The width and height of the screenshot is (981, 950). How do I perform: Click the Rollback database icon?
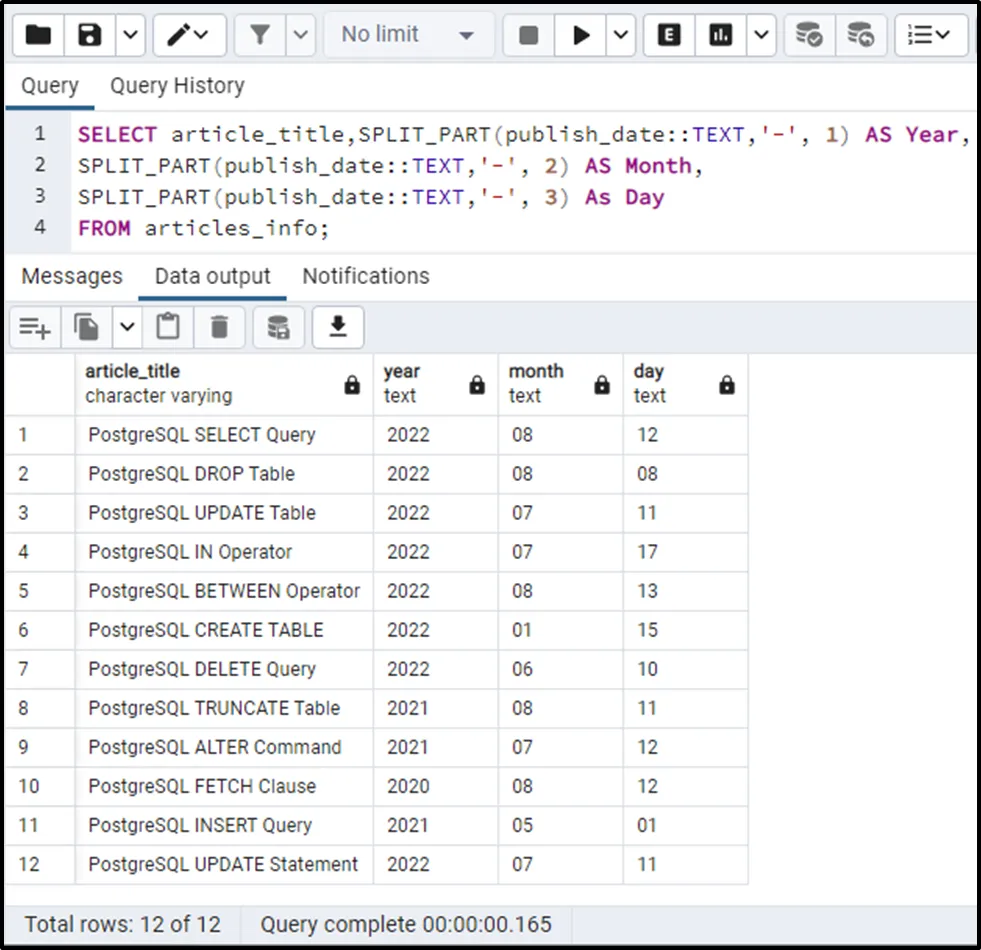click(860, 35)
